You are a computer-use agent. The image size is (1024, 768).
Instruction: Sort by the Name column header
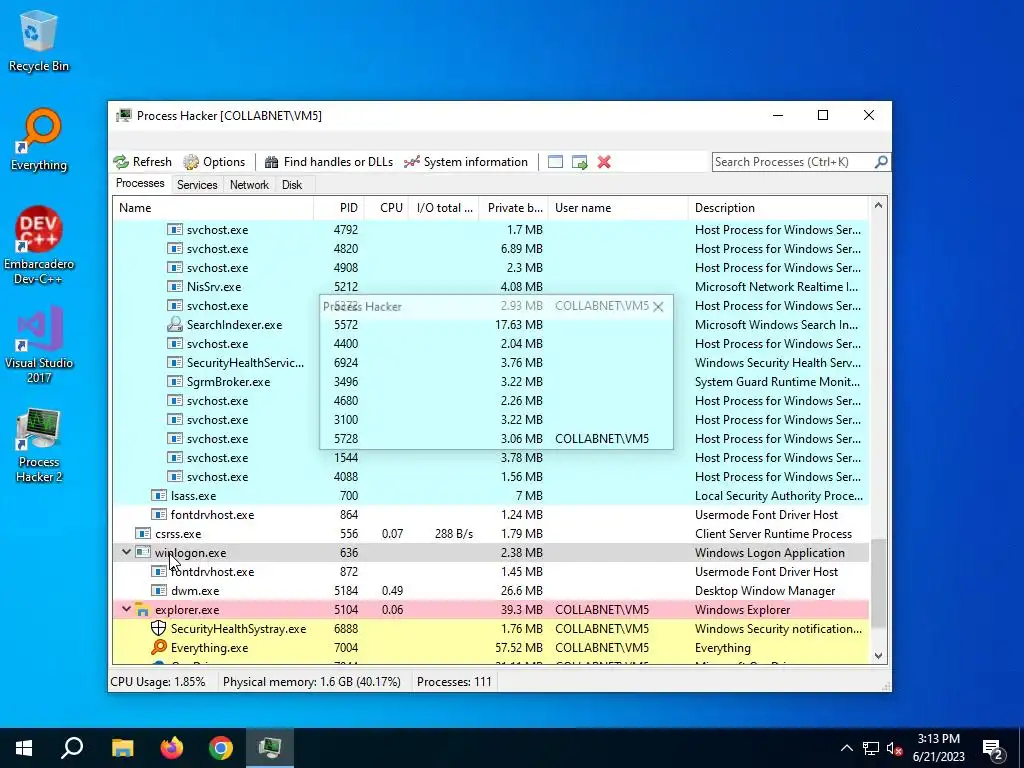pyautogui.click(x=213, y=208)
